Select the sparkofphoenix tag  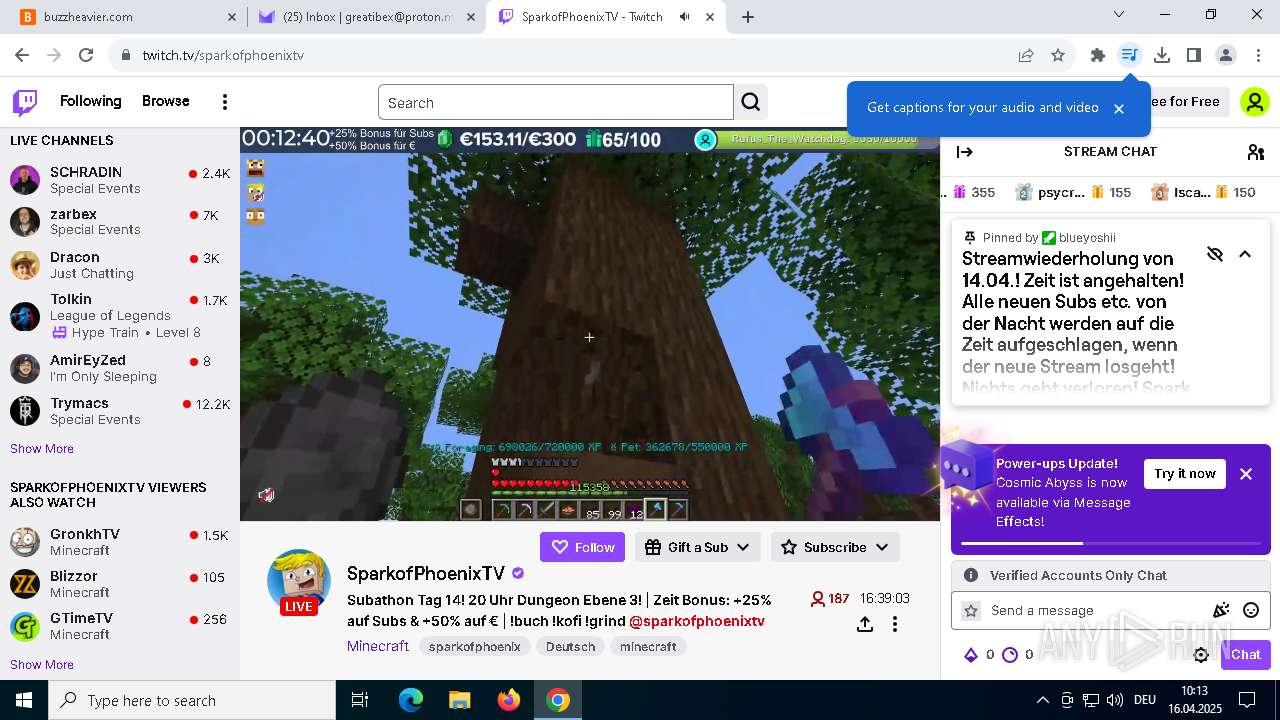point(475,647)
